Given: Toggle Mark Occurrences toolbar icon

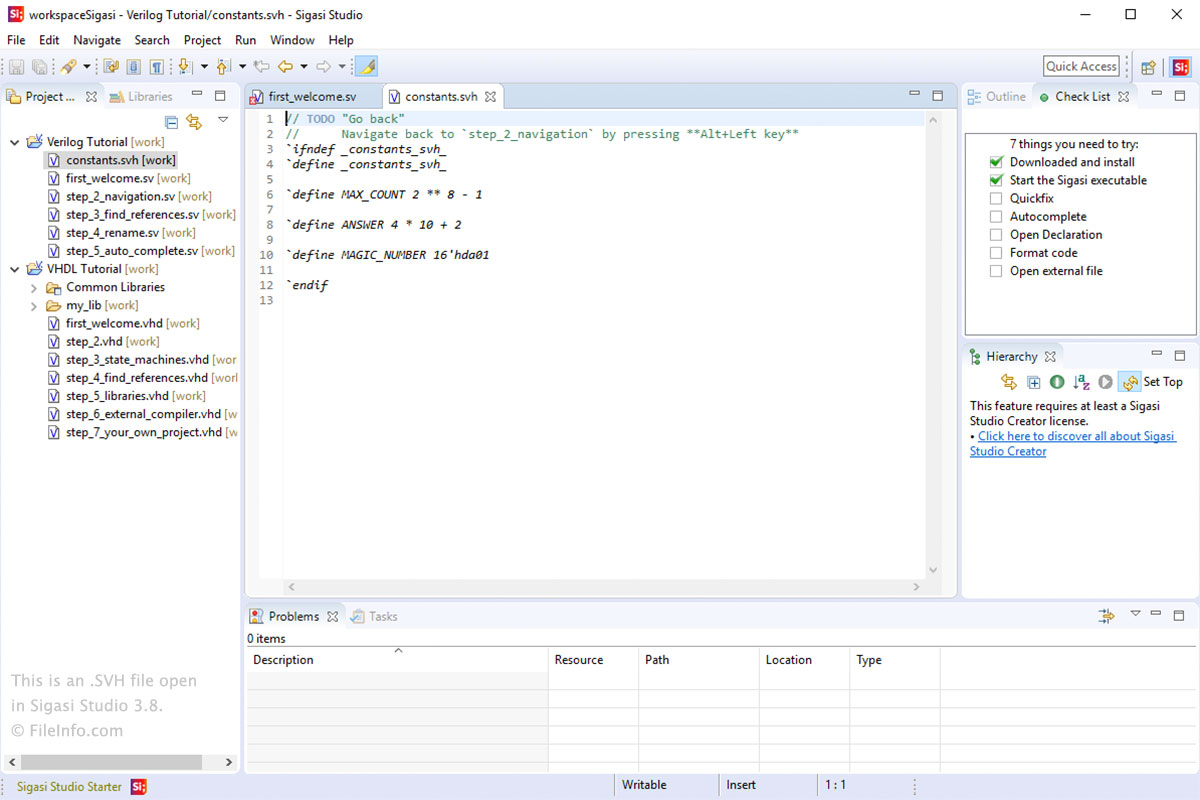Looking at the screenshot, I should pyautogui.click(x=111, y=67).
